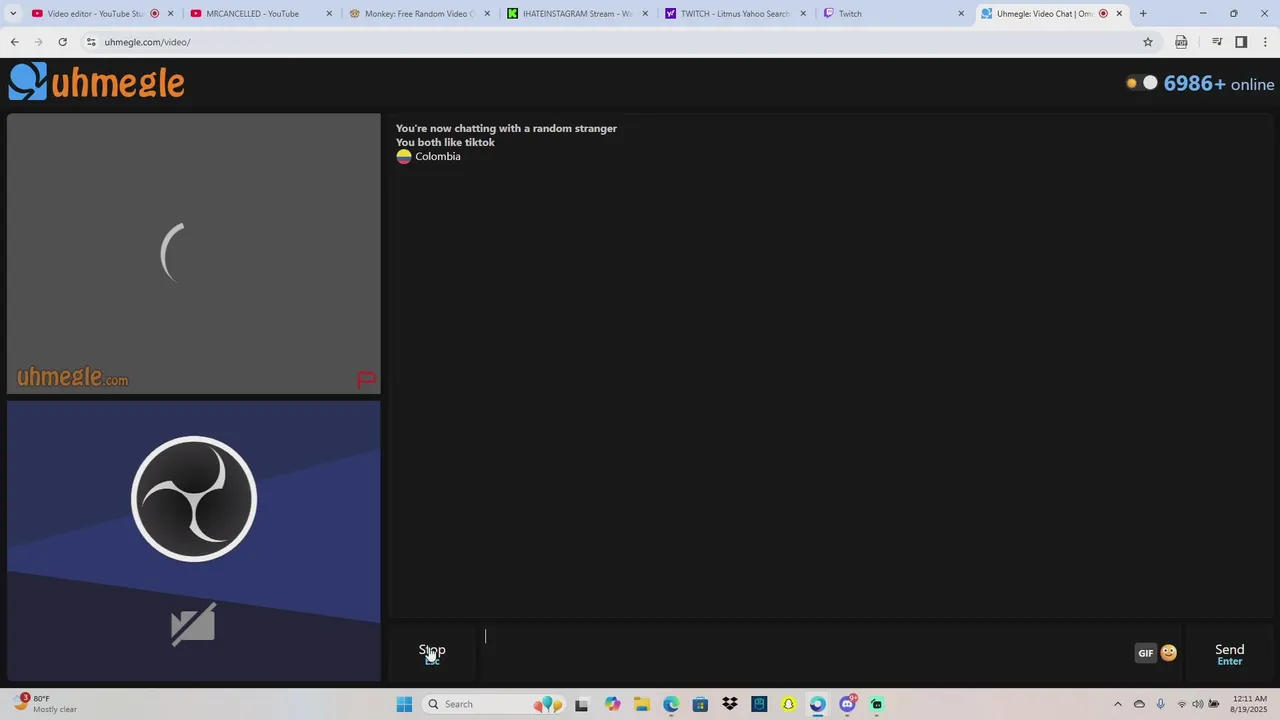Image resolution: width=1280 pixels, height=720 pixels.
Task: Bookmark this page with star icon
Action: pyautogui.click(x=1148, y=42)
